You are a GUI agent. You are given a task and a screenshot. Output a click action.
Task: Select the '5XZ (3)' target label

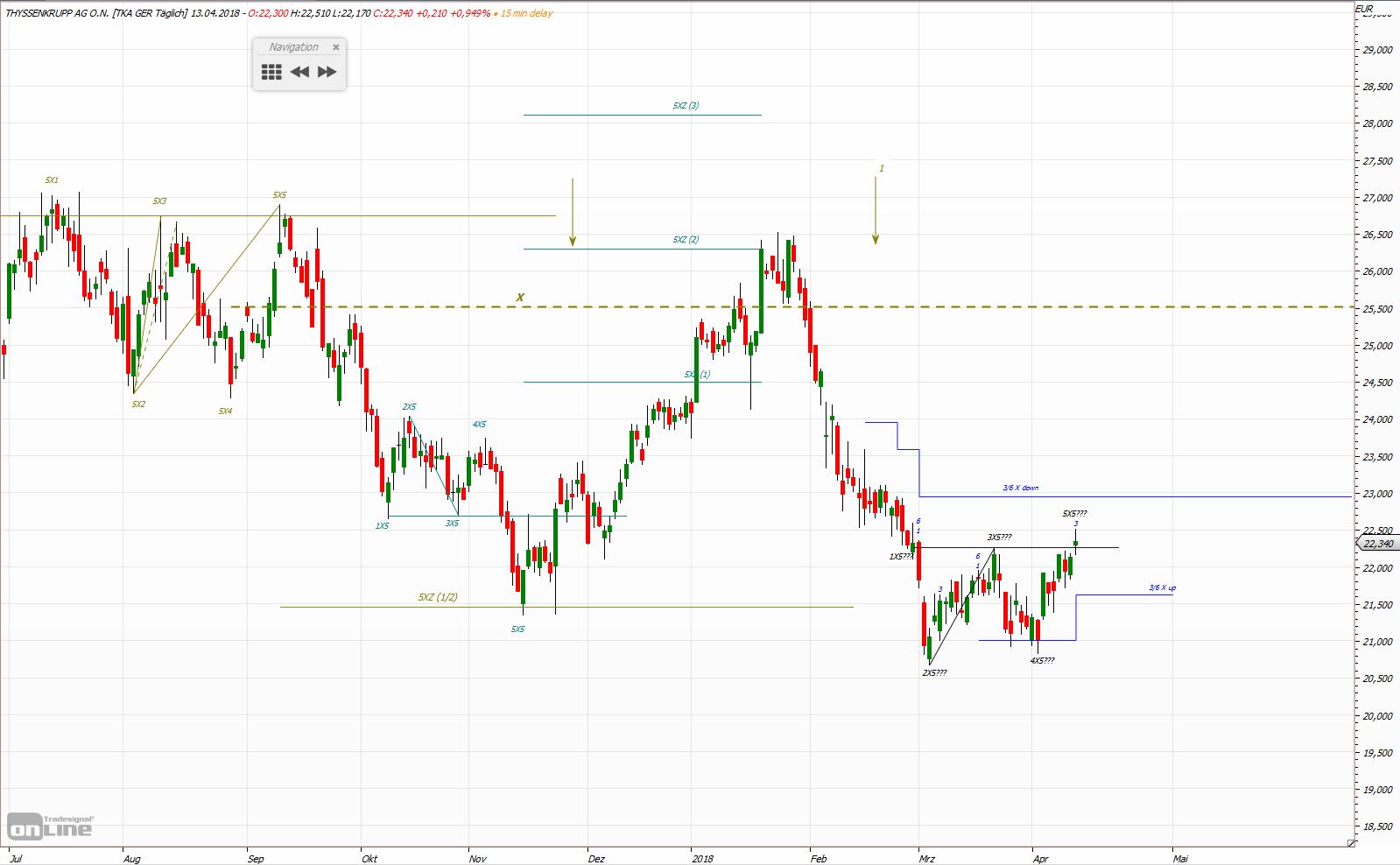point(686,106)
